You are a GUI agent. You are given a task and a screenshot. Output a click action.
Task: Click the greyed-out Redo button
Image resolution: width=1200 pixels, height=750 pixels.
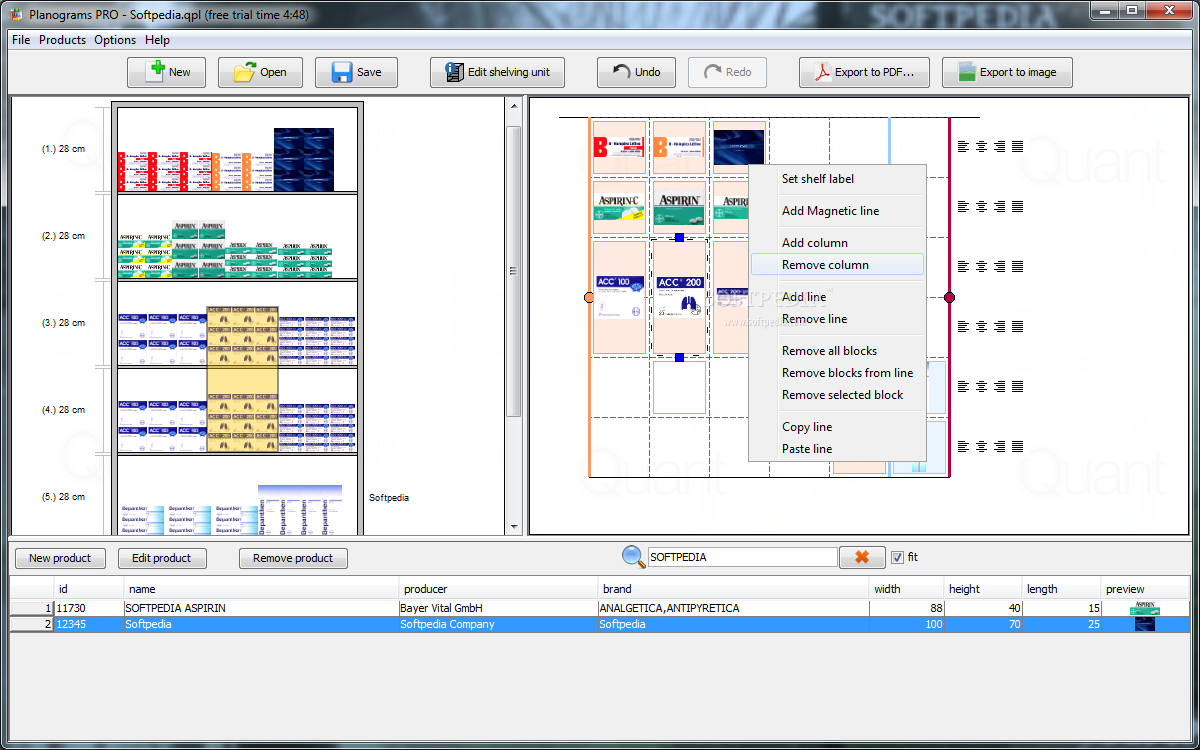pos(727,72)
